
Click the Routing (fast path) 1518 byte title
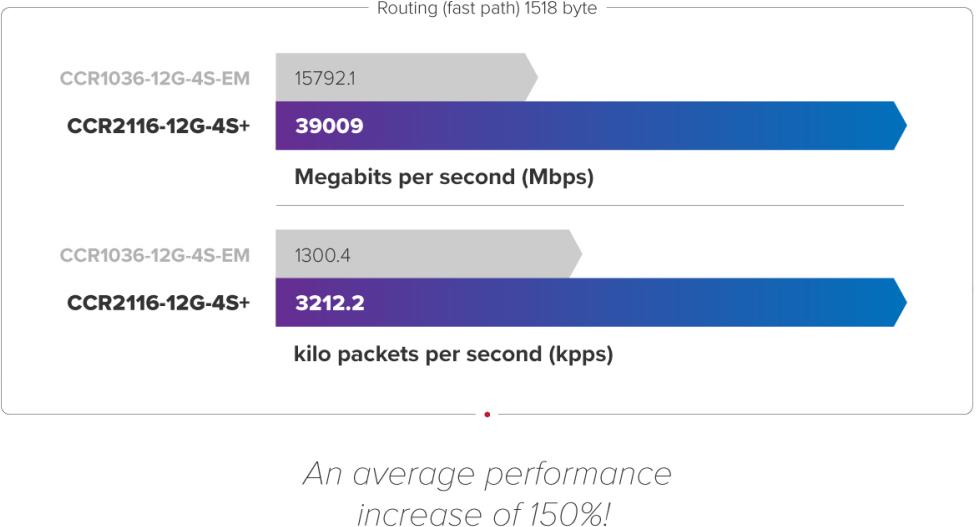(x=487, y=9)
